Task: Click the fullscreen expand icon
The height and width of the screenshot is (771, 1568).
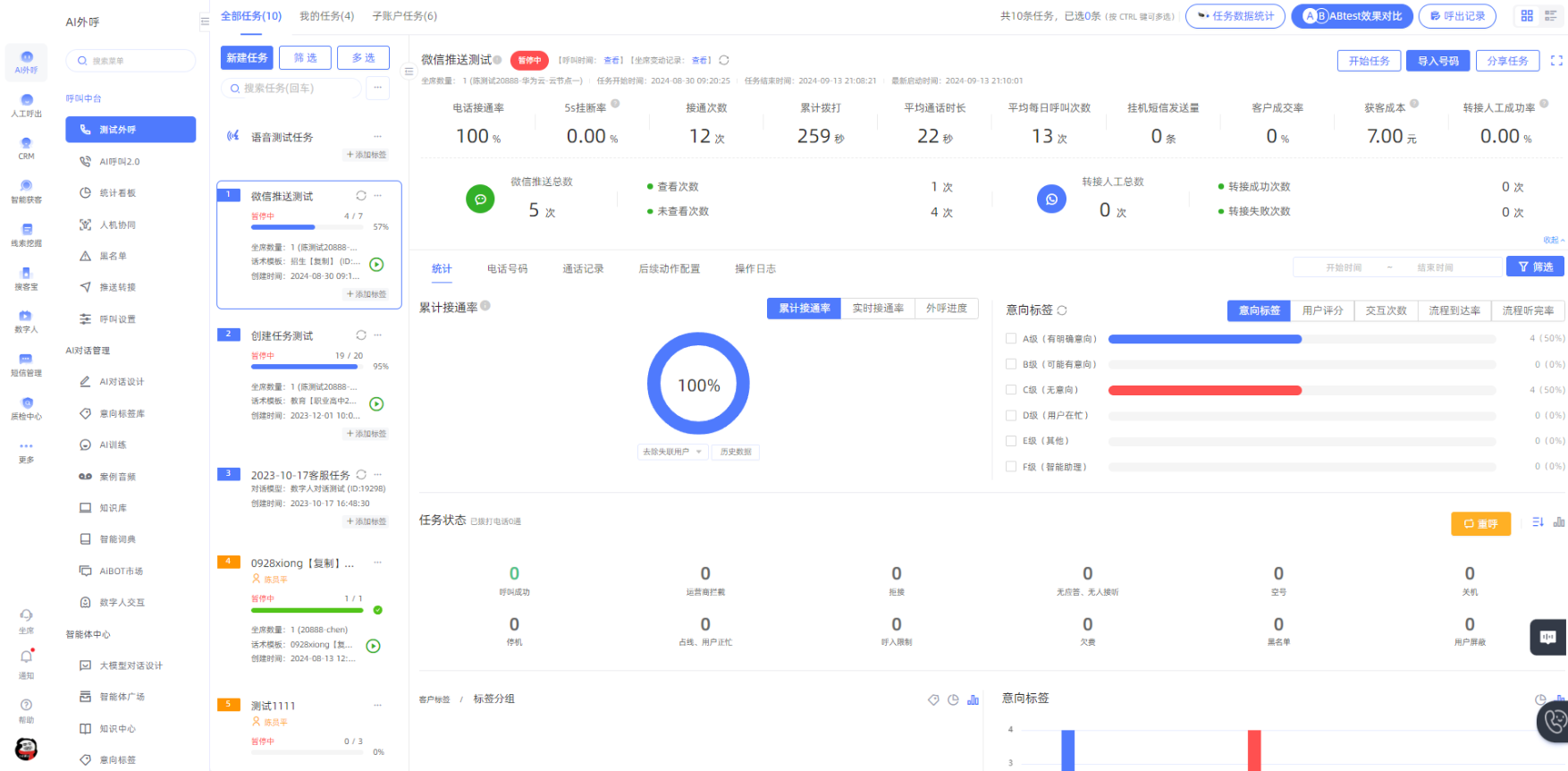Action: [1556, 61]
